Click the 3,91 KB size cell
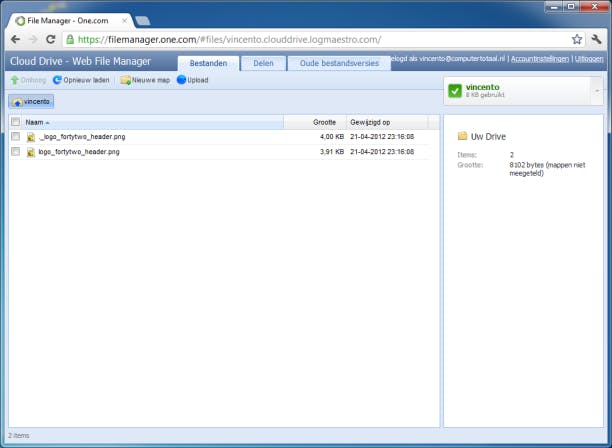This screenshot has height=448, width=612. point(332,152)
